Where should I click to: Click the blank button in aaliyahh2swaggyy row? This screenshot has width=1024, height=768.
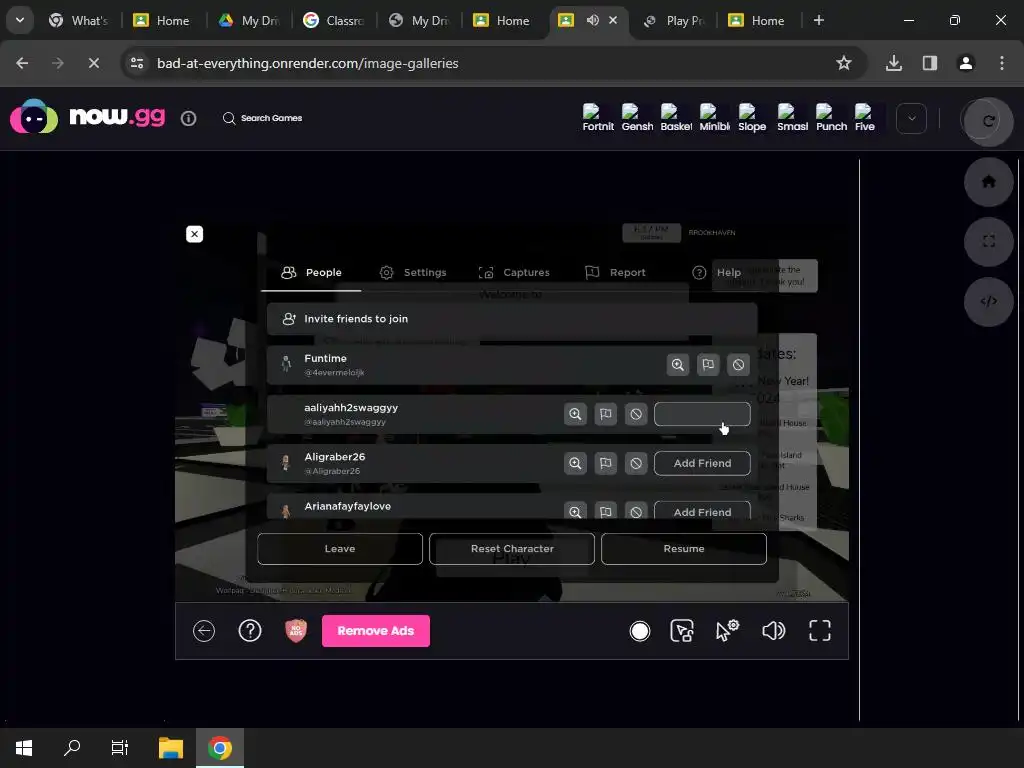(702, 414)
